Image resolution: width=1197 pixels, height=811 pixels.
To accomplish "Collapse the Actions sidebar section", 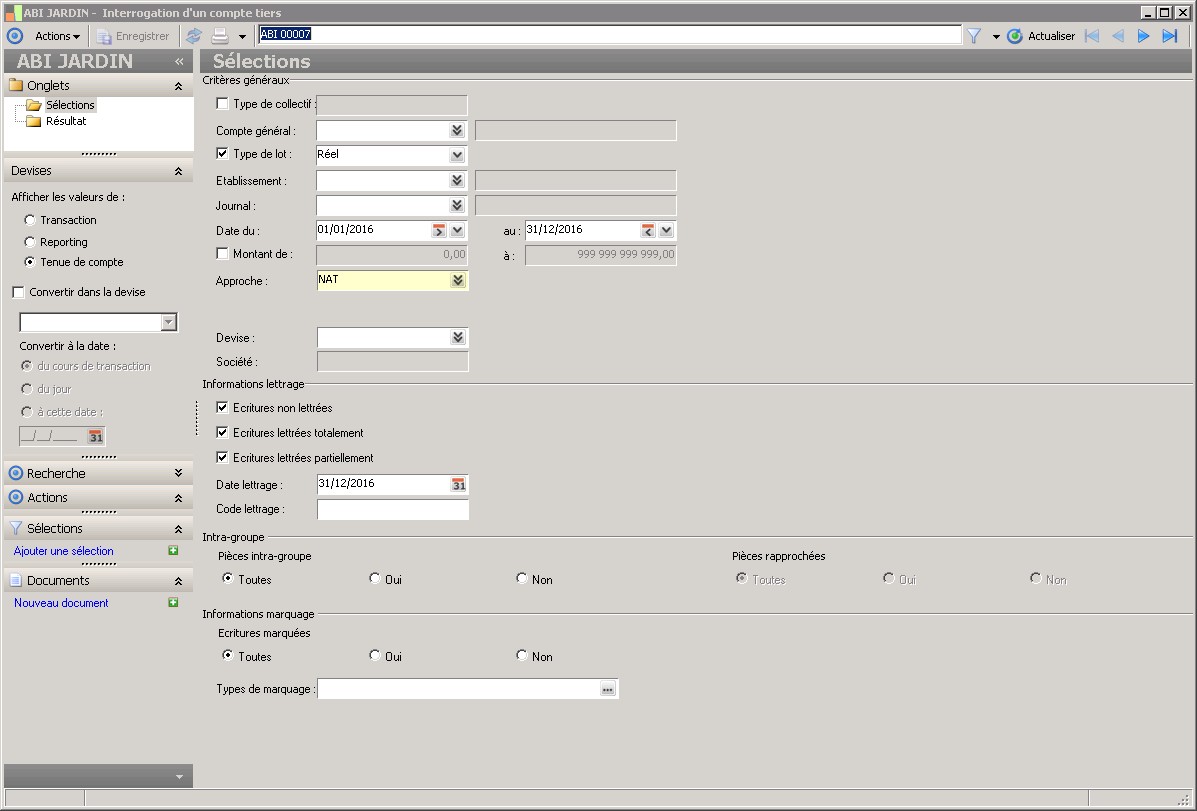I will [x=178, y=498].
